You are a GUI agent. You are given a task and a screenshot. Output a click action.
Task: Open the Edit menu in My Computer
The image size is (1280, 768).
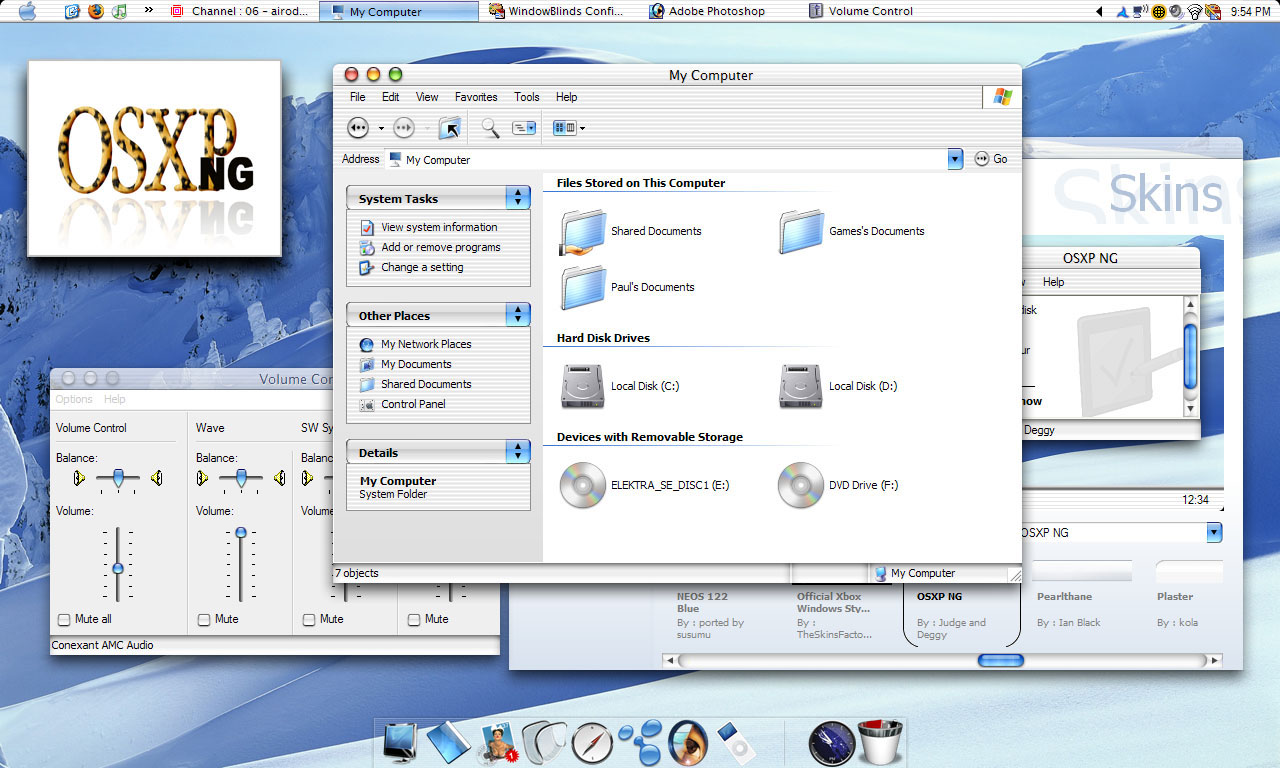[x=390, y=97]
